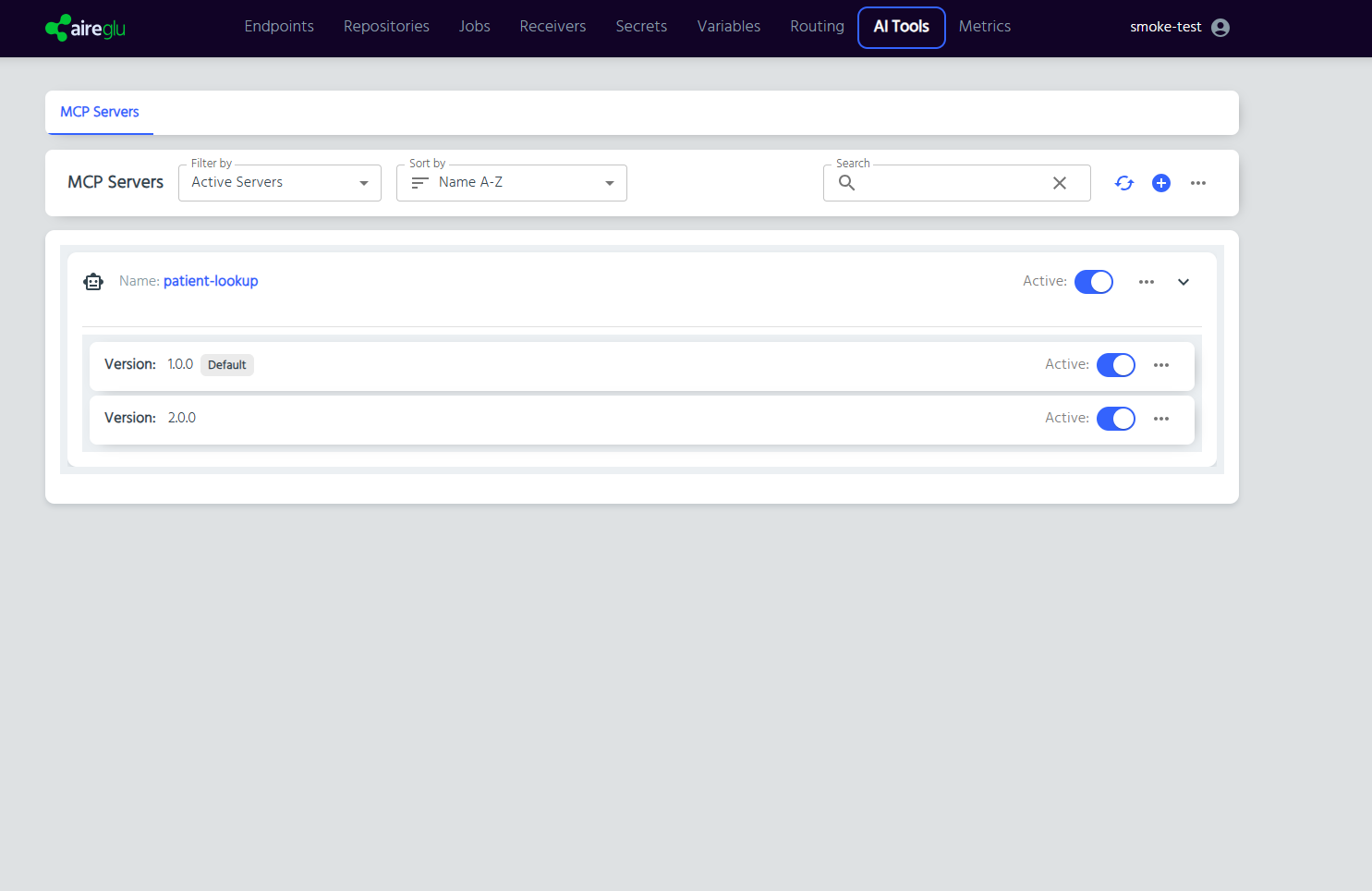Click the refresh MCP servers icon
1372x891 pixels.
click(1123, 183)
